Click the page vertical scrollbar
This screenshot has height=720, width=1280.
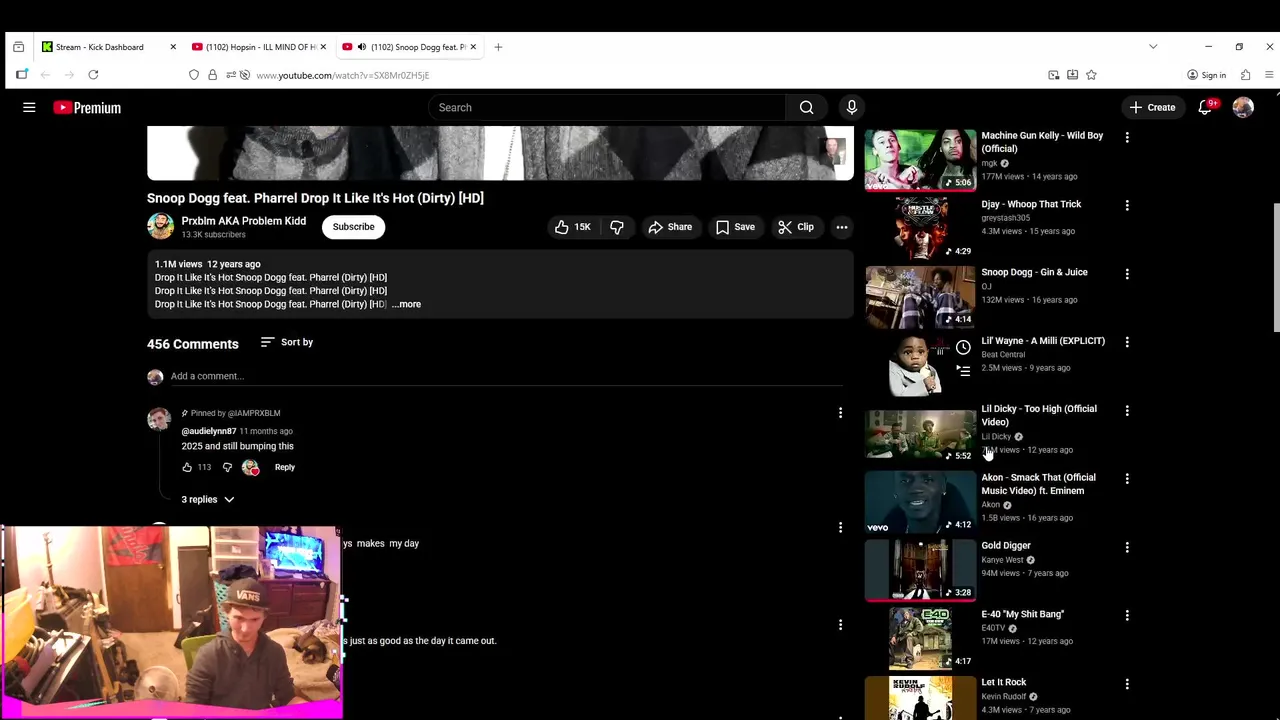click(1275, 266)
